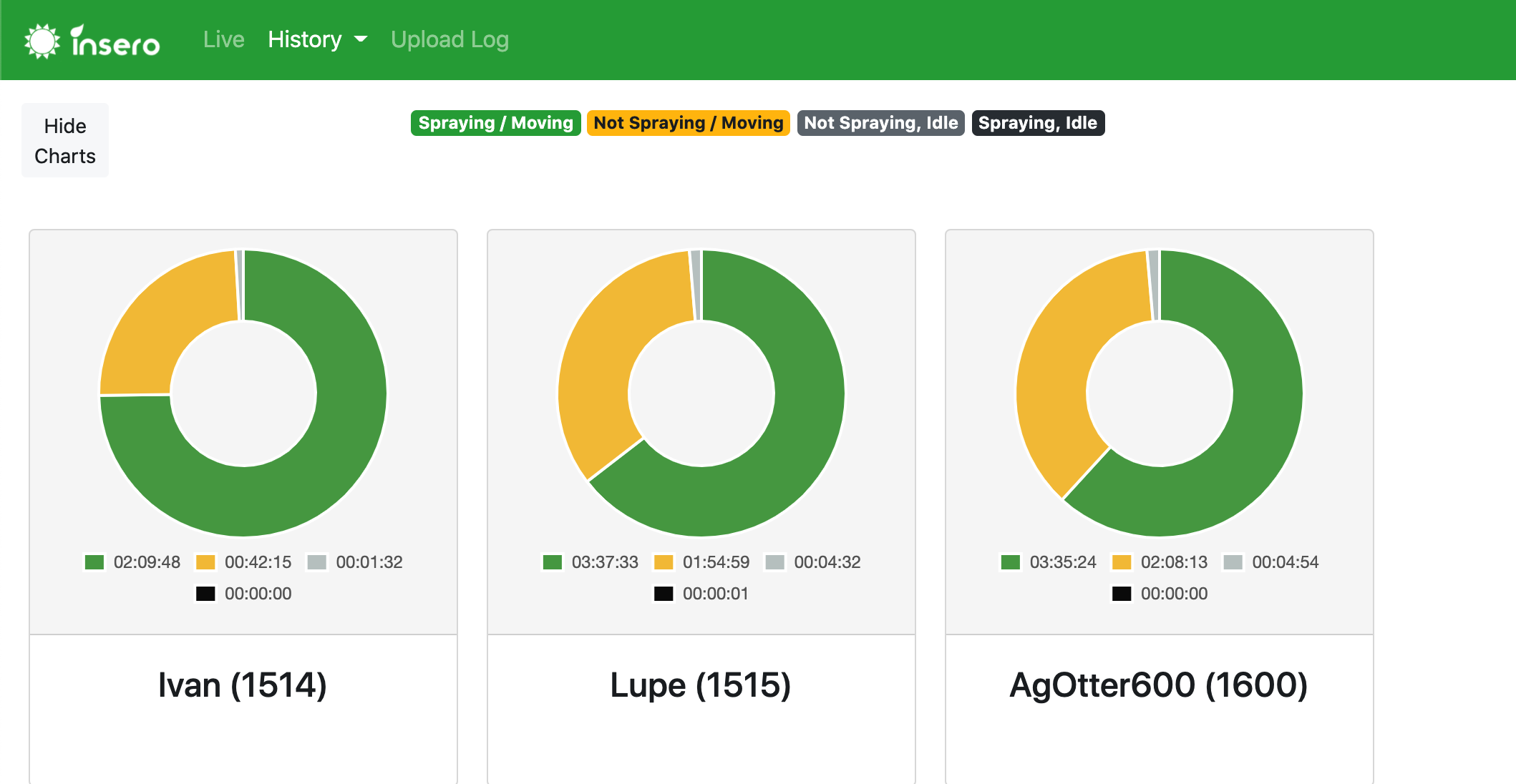Toggle Lupe's yellow 01:54:59 legend swatch
The image size is (1516, 784).
[x=664, y=562]
